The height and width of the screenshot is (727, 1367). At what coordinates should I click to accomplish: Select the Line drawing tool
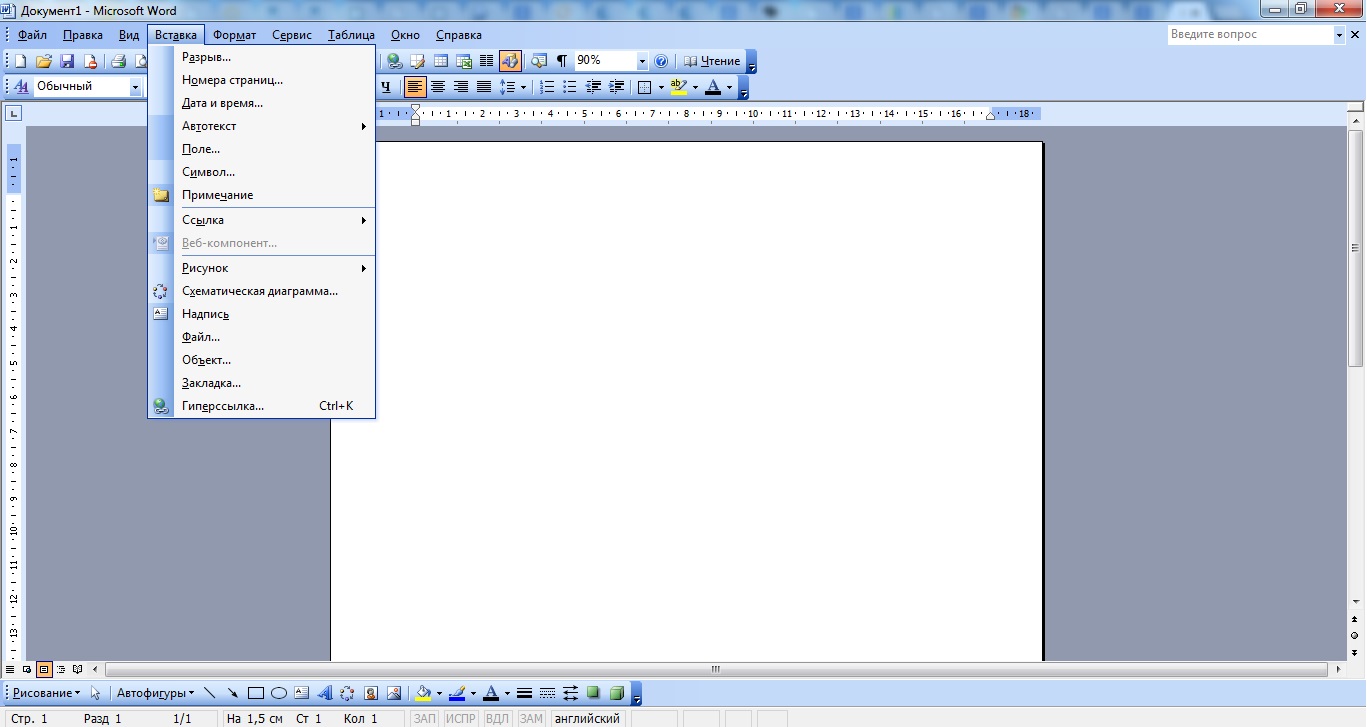[x=210, y=693]
